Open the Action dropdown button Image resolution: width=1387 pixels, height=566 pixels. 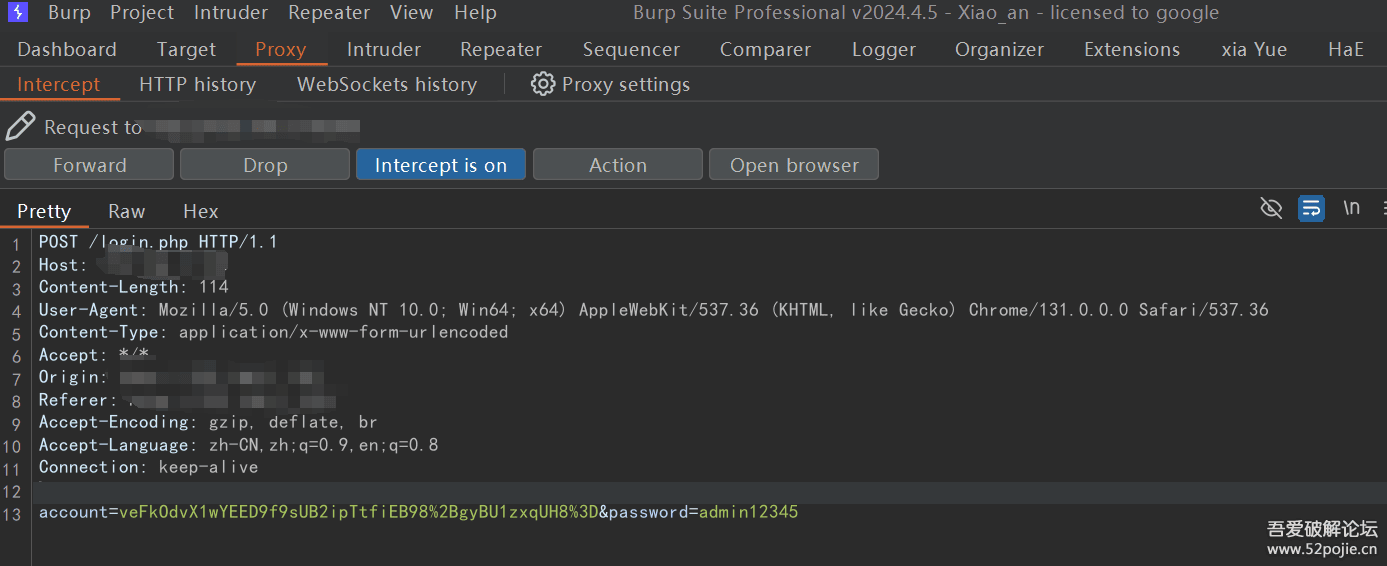coord(618,165)
